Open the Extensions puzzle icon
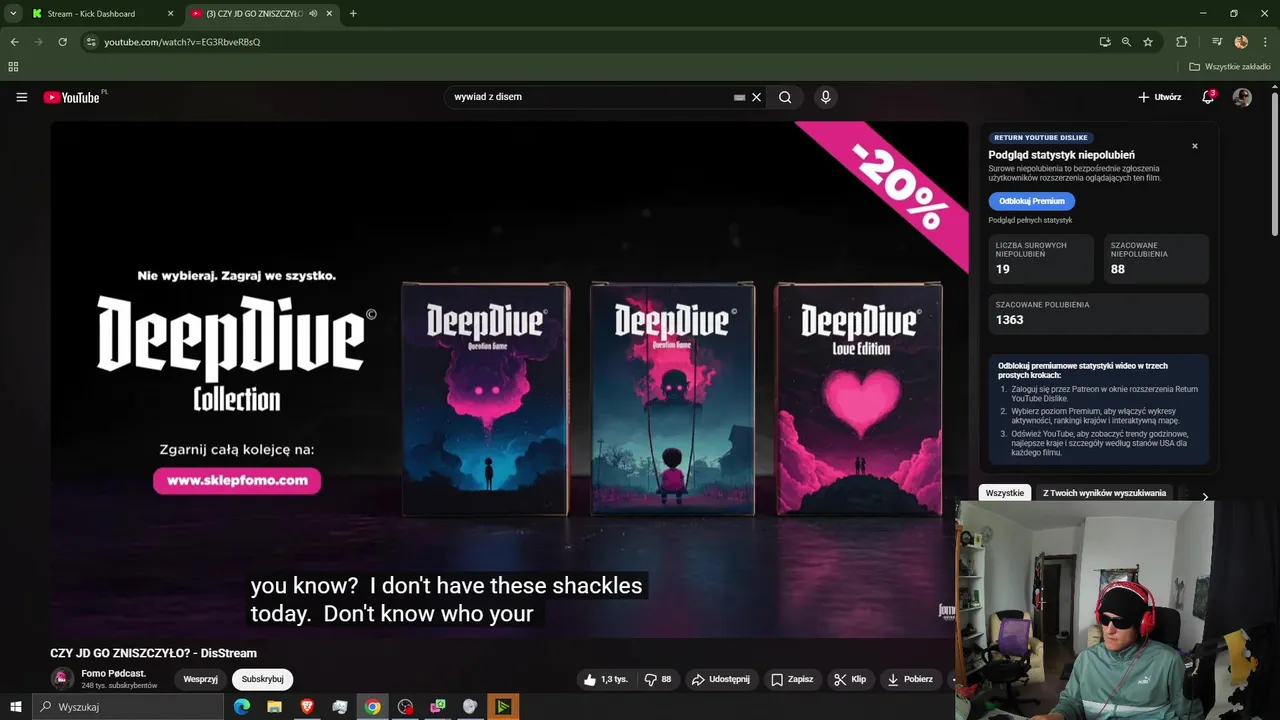Screen dimensions: 1280x720 pyautogui.click(x=1181, y=42)
